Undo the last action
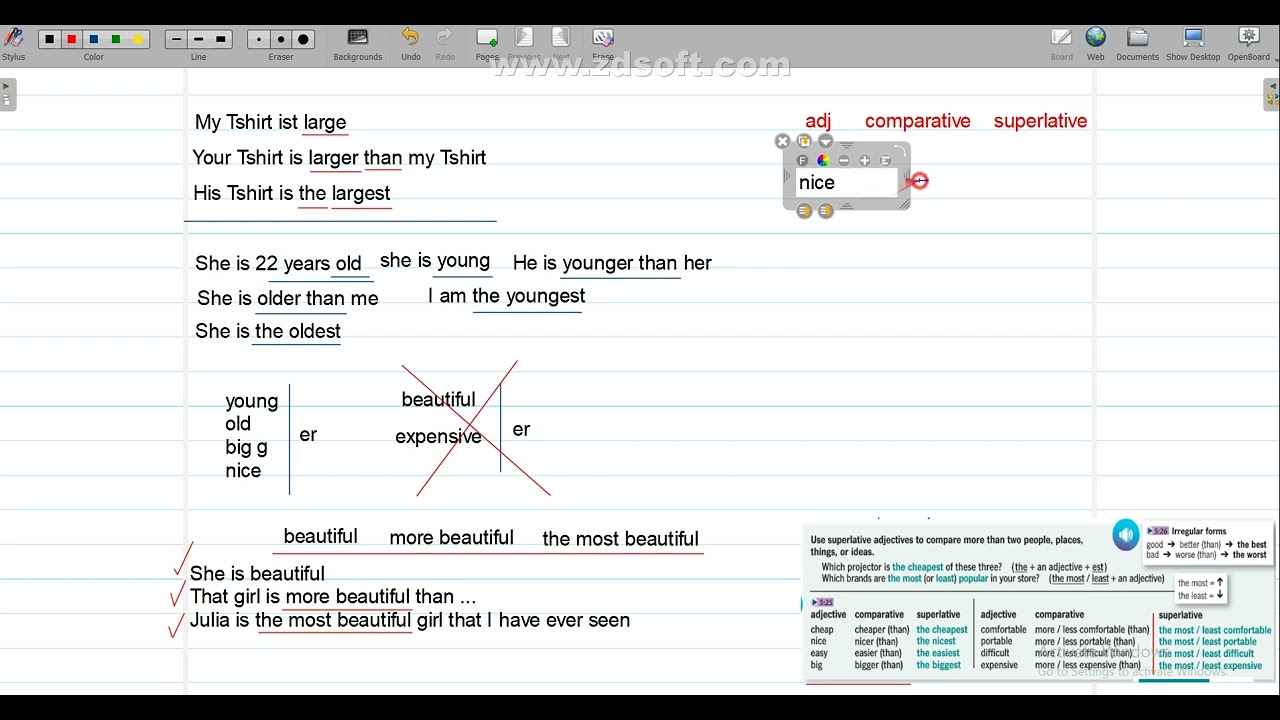 [x=410, y=44]
